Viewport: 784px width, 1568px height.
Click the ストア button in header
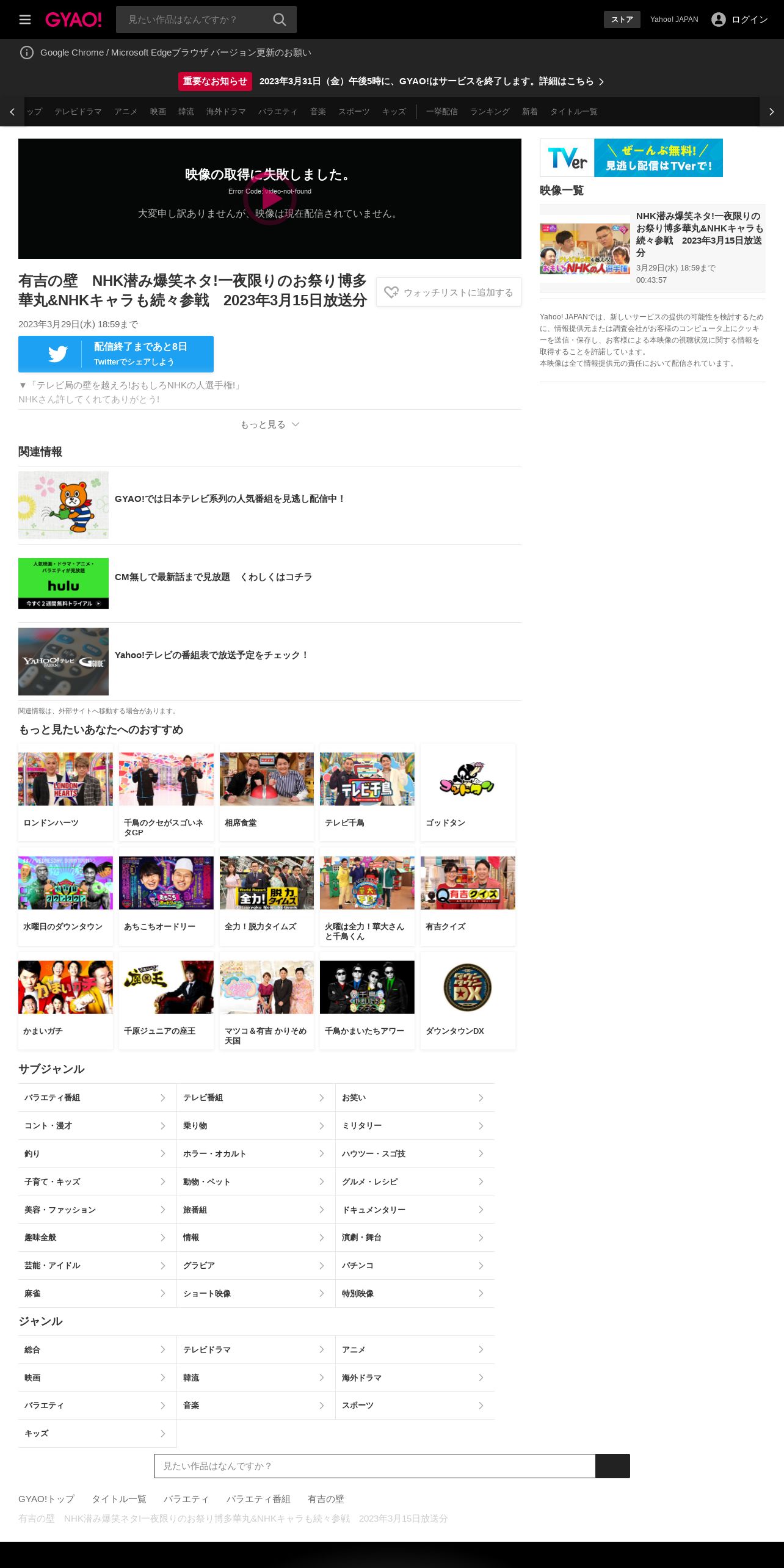click(x=622, y=20)
